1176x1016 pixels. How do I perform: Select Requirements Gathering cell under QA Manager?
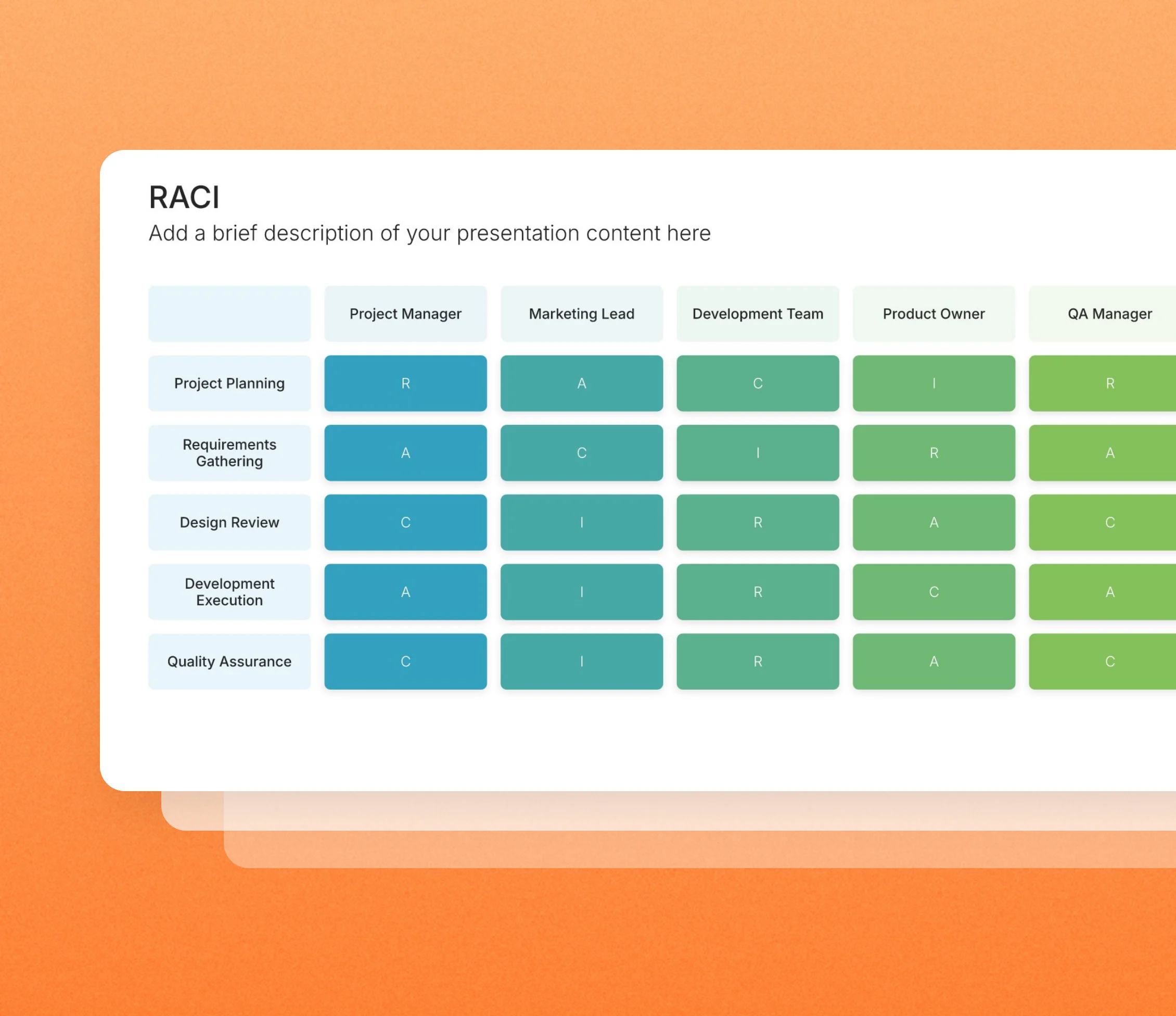coord(1102,453)
